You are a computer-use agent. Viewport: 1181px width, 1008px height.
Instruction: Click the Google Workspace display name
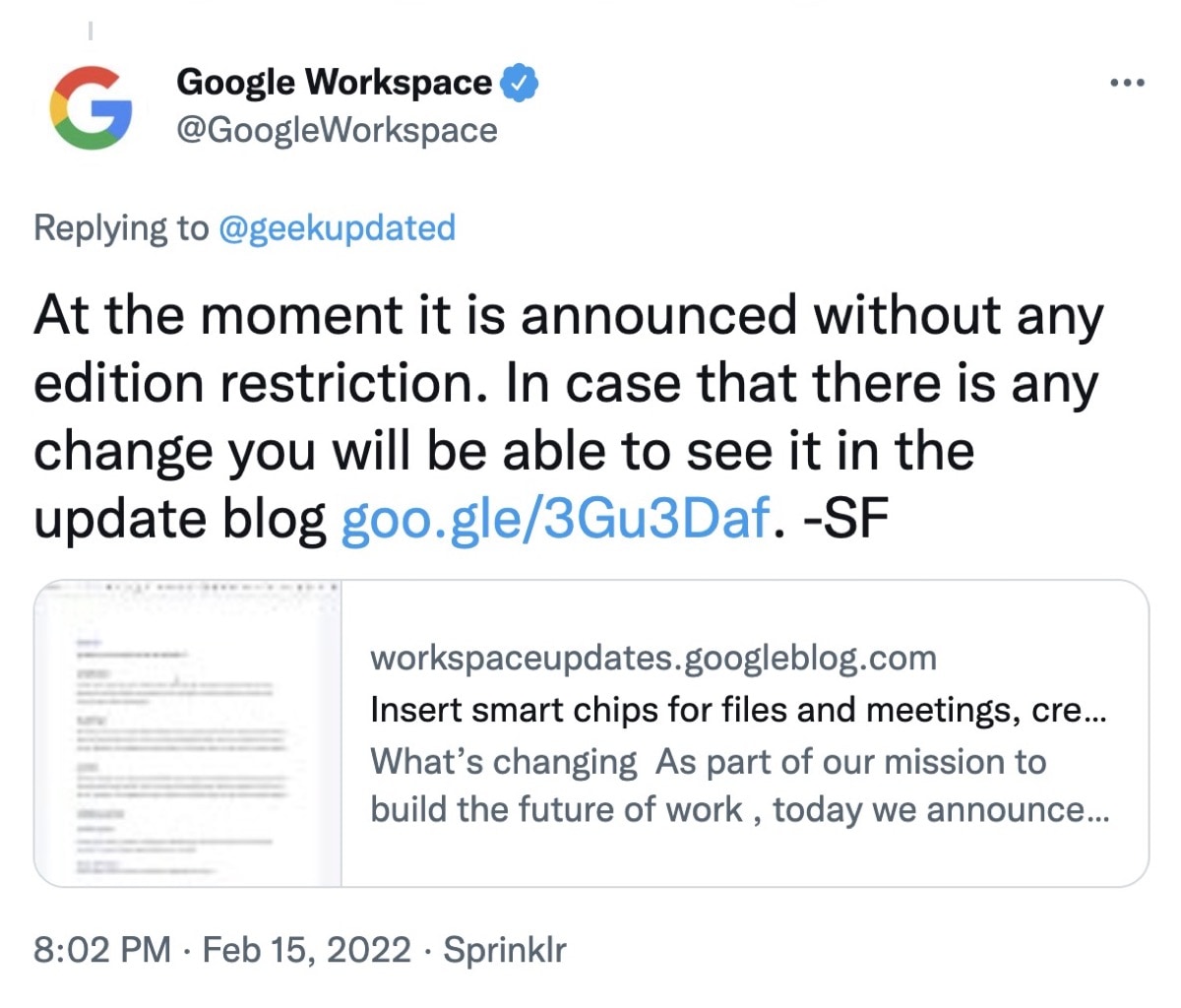coord(335,83)
